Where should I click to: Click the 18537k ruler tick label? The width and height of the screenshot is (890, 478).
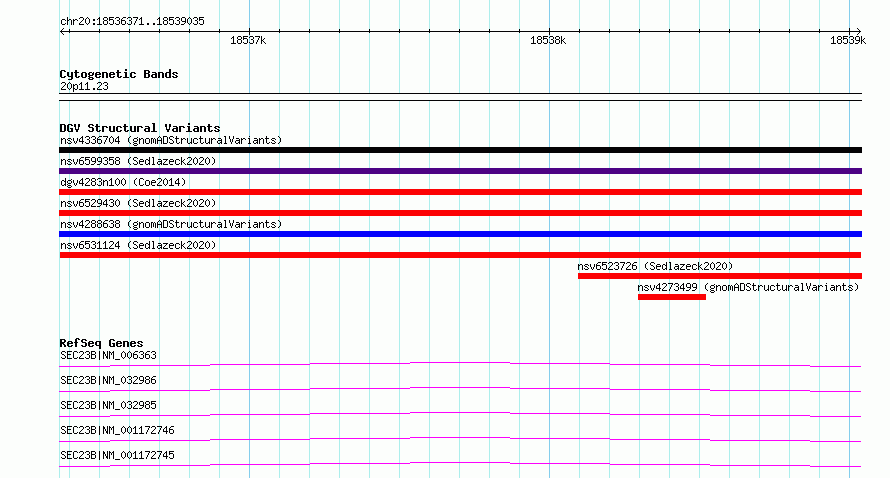tap(248, 40)
